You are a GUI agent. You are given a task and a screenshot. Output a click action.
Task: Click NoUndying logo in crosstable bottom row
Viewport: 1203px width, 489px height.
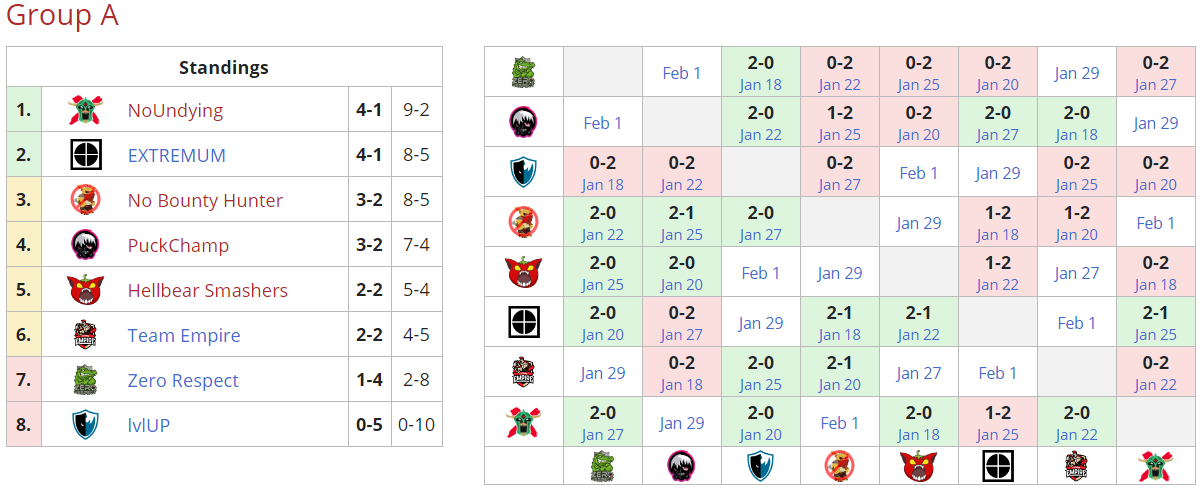(x=1155, y=466)
